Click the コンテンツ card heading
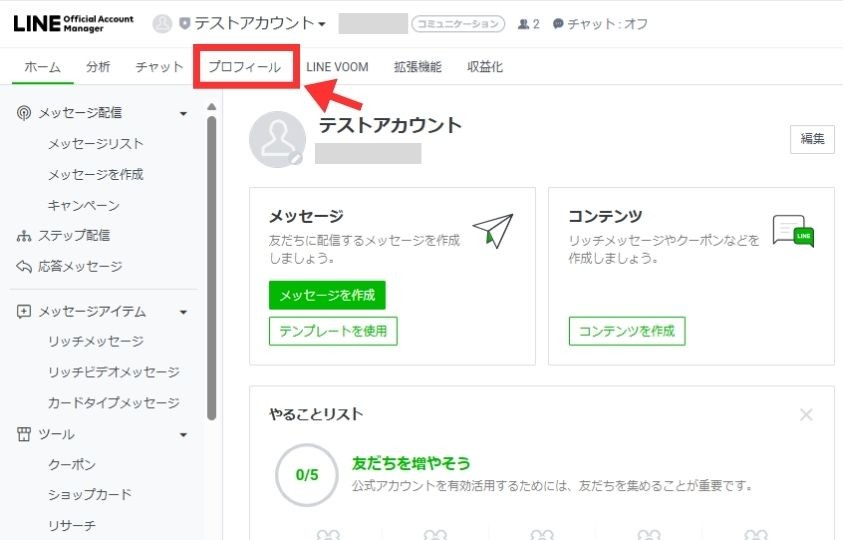 coord(605,216)
